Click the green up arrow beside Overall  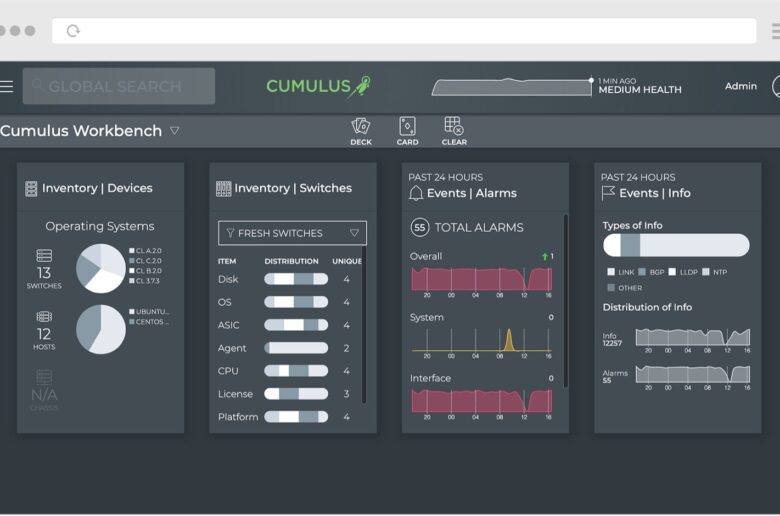coord(545,256)
